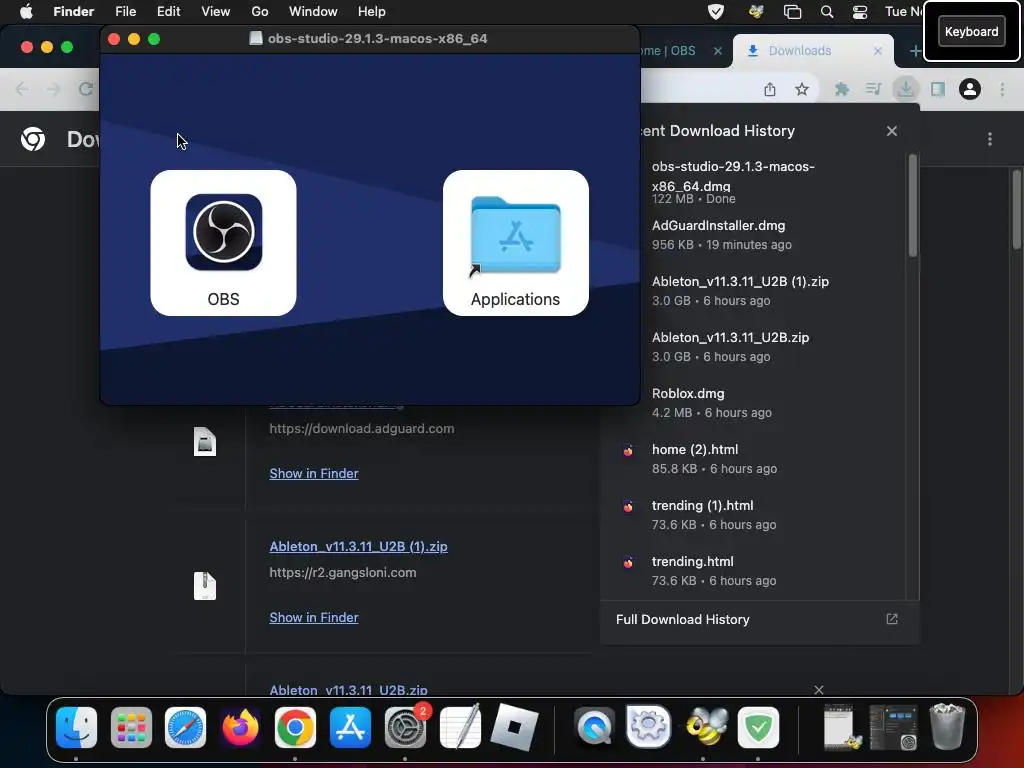Switch to the Downloads tab in Chrome
Viewport: 1024px width, 768px height.
pyautogui.click(x=799, y=50)
